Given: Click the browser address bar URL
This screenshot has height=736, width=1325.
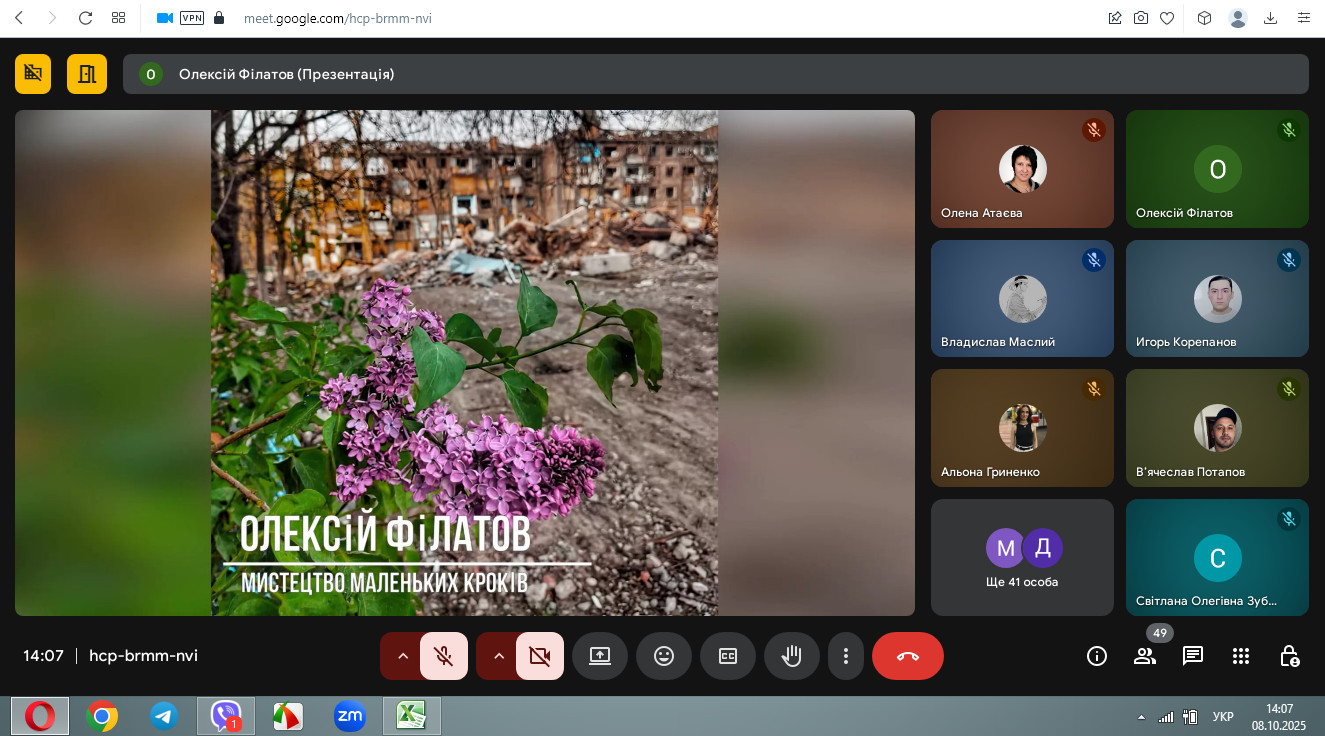Looking at the screenshot, I should click(338, 18).
